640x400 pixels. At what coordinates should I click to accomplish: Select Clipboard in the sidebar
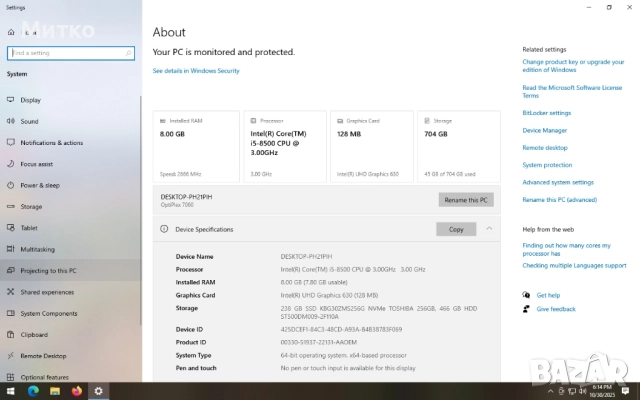pos(33,334)
